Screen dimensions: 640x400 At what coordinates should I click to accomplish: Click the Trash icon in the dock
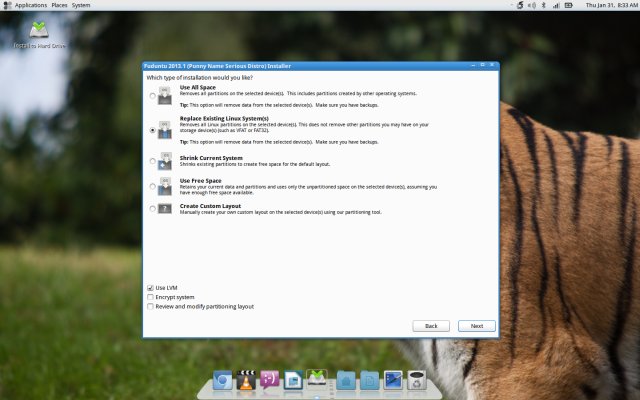pos(419,380)
